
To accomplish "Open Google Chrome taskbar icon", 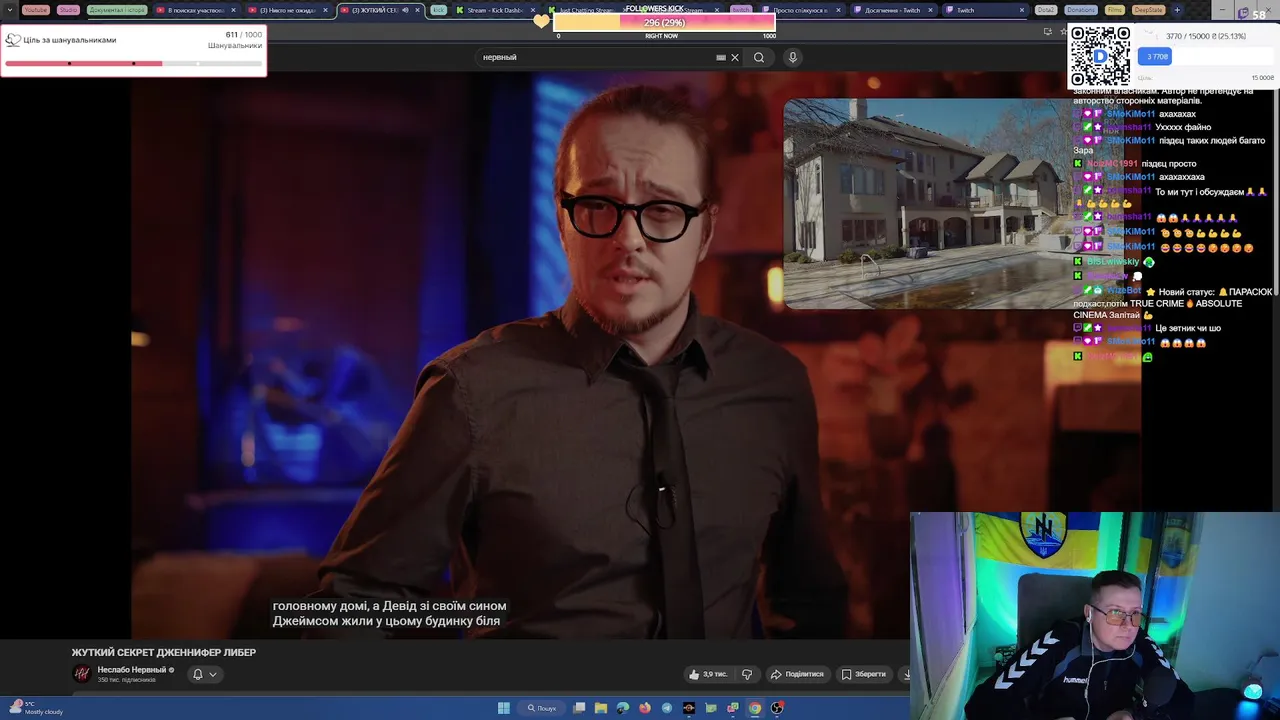I will [x=755, y=708].
